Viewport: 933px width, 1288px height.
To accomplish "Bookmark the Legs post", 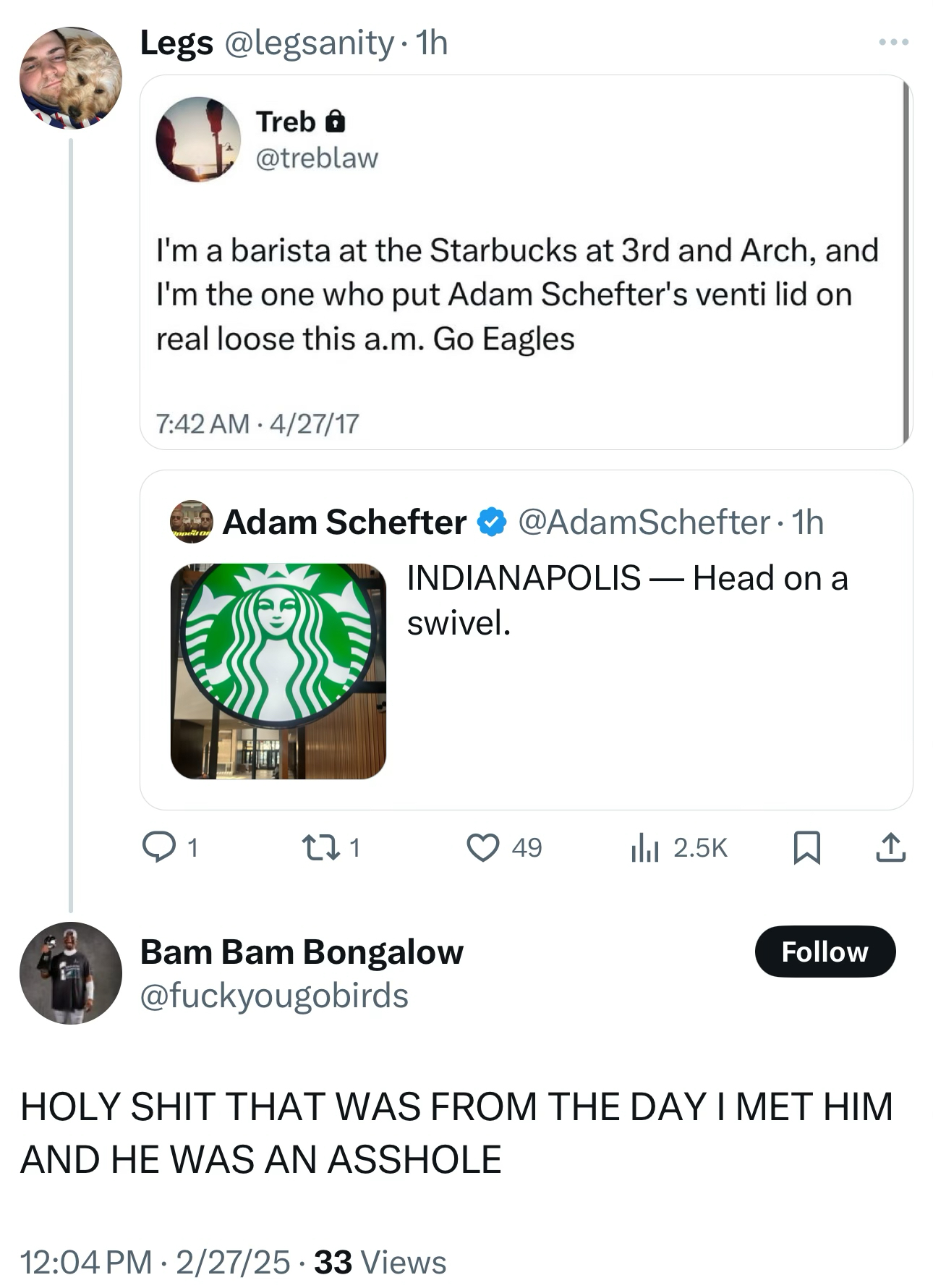I will point(806,847).
